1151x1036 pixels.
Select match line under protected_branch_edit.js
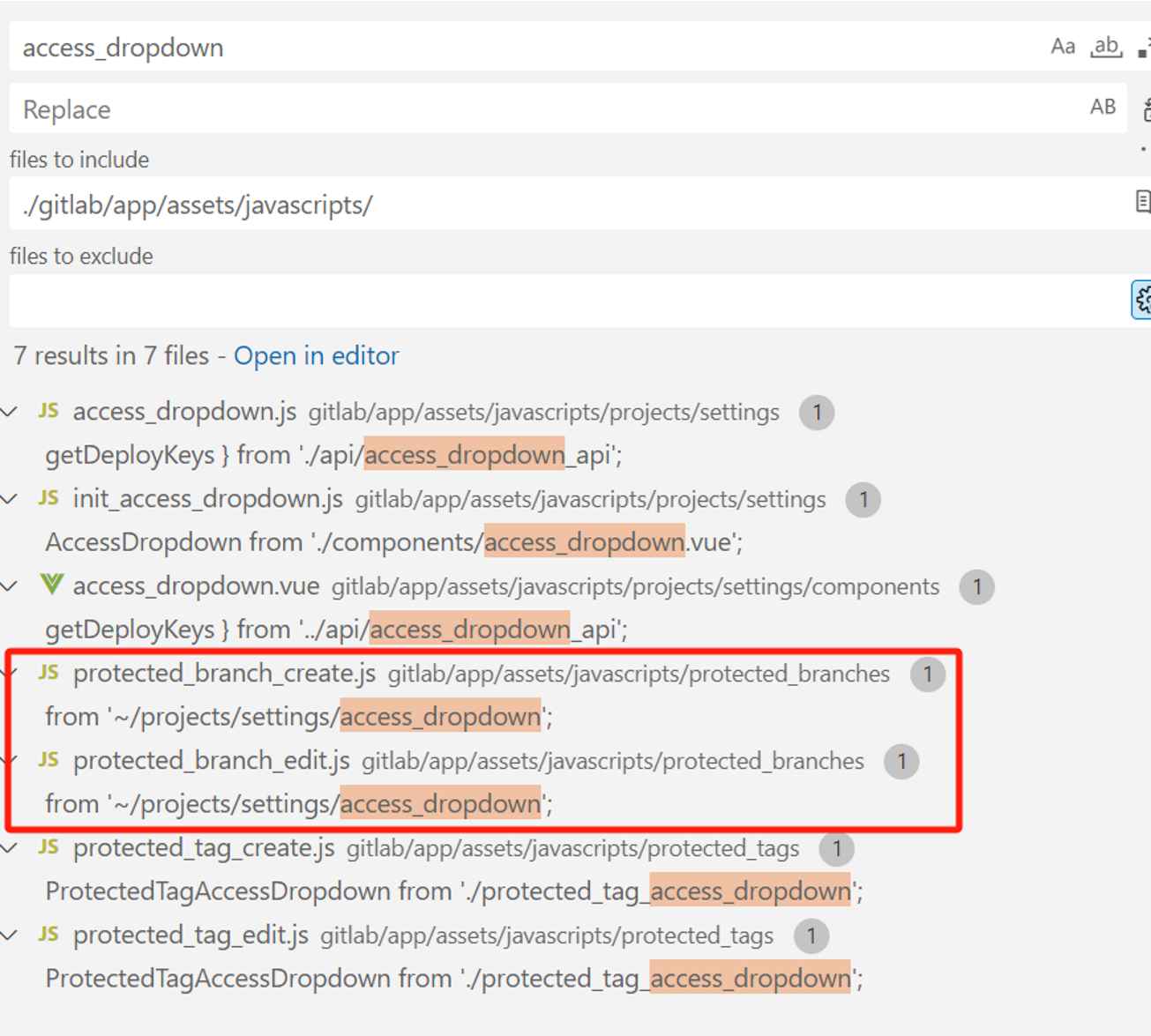tap(299, 804)
